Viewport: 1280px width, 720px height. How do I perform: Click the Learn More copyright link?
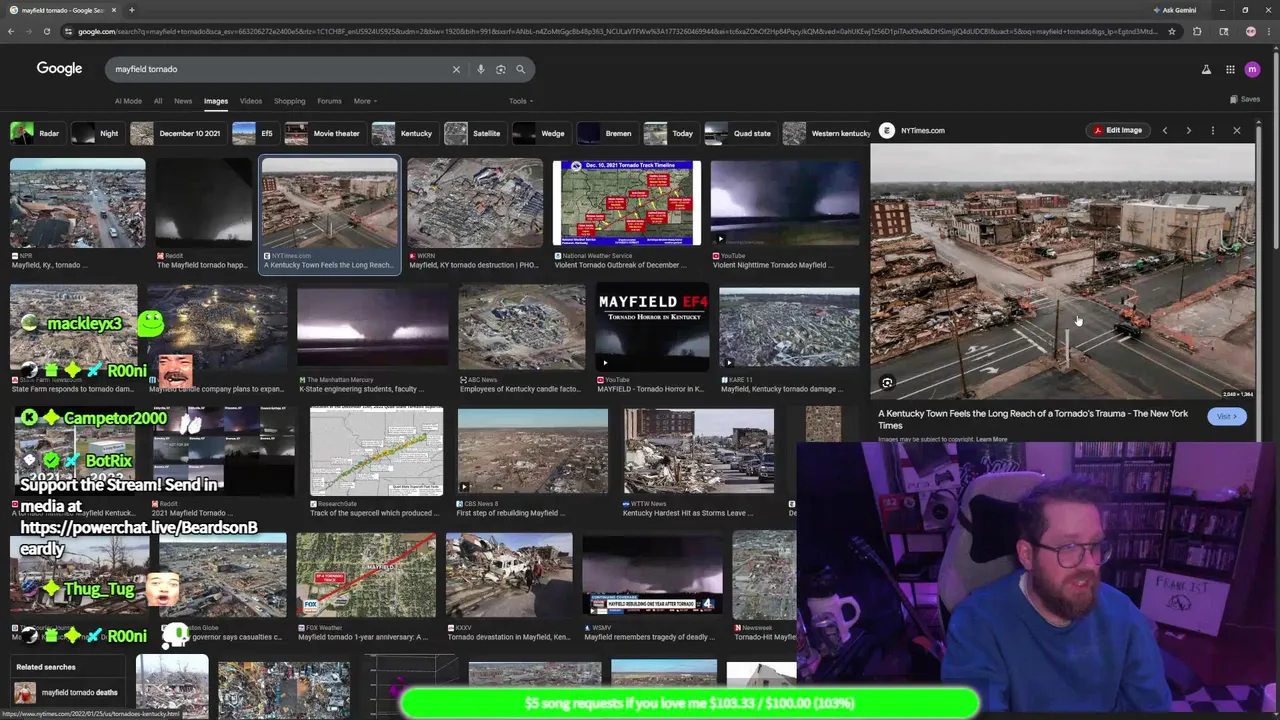[991, 439]
